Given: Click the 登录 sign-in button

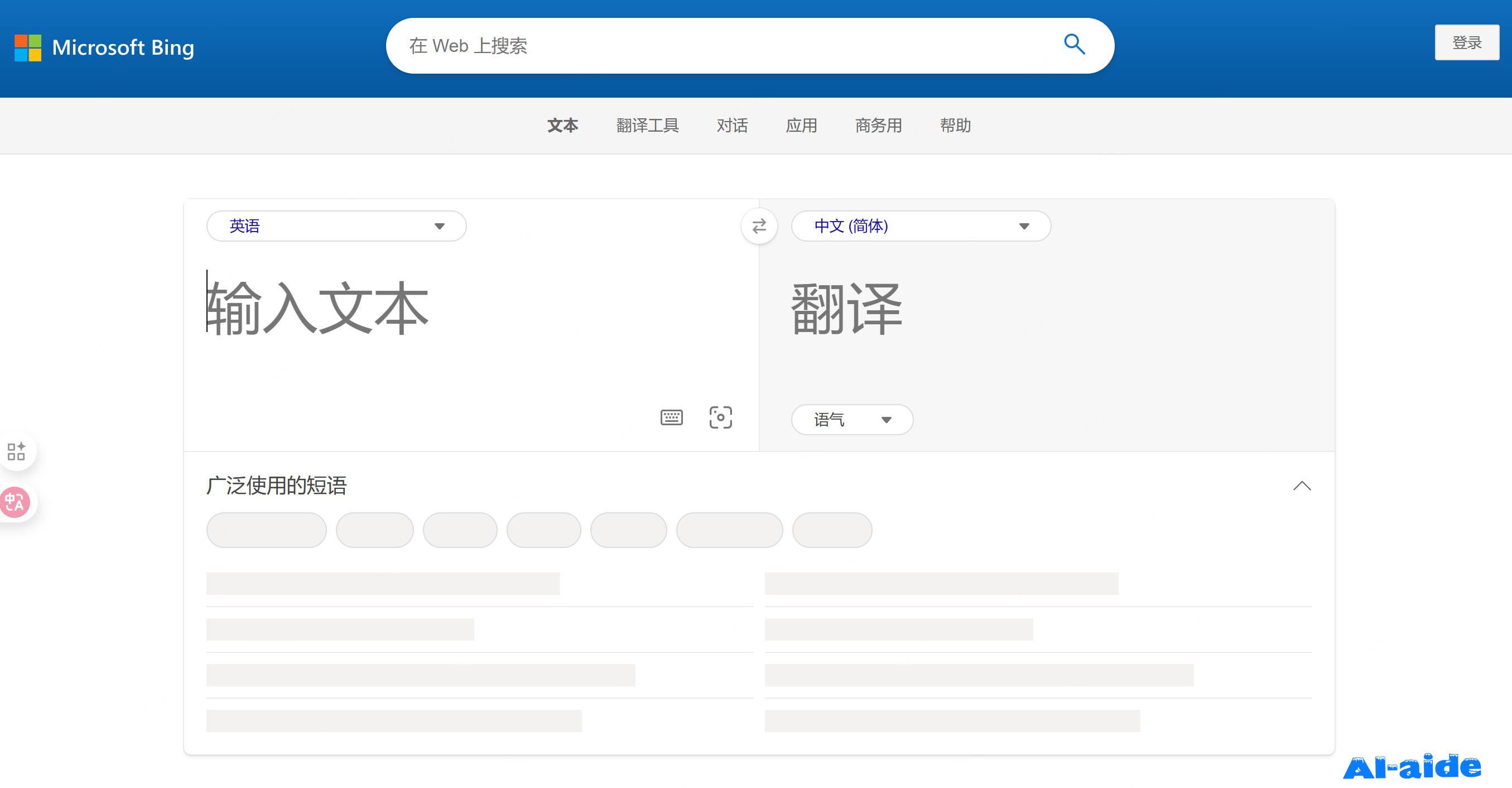Looking at the screenshot, I should point(1467,42).
